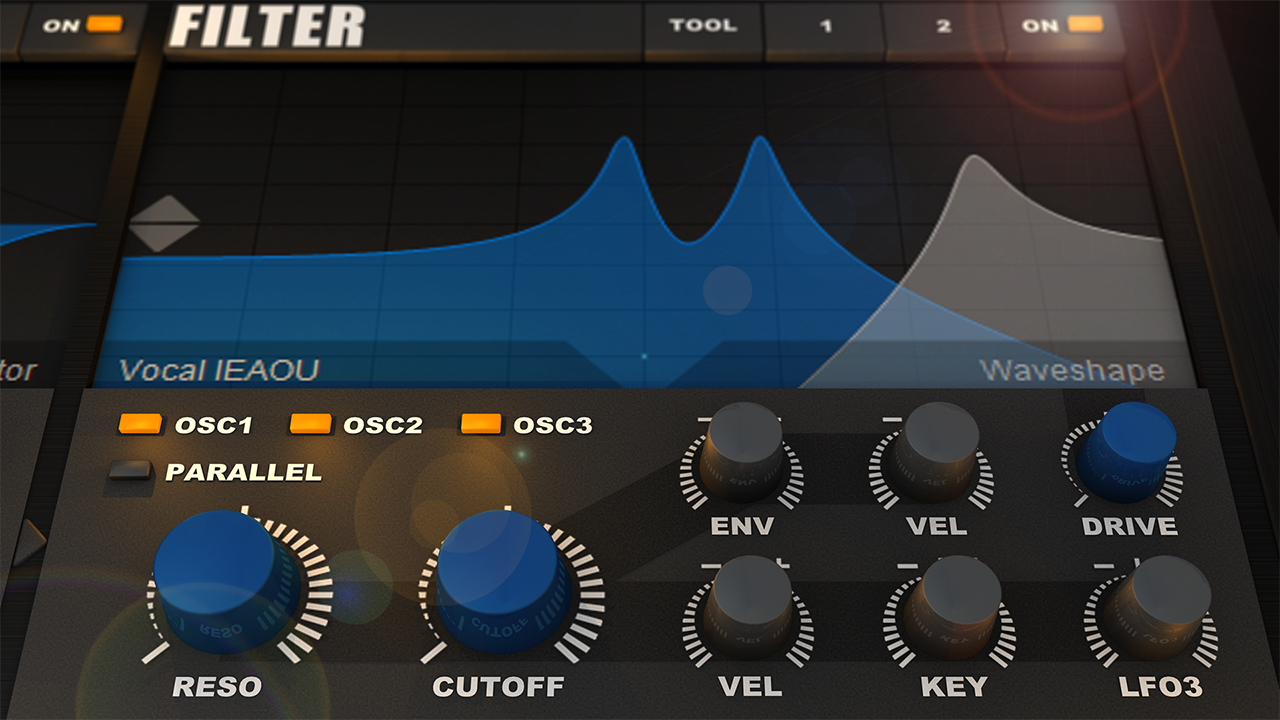1280x720 pixels.
Task: Toggle the filter ON button at right
Action: (x=1064, y=27)
